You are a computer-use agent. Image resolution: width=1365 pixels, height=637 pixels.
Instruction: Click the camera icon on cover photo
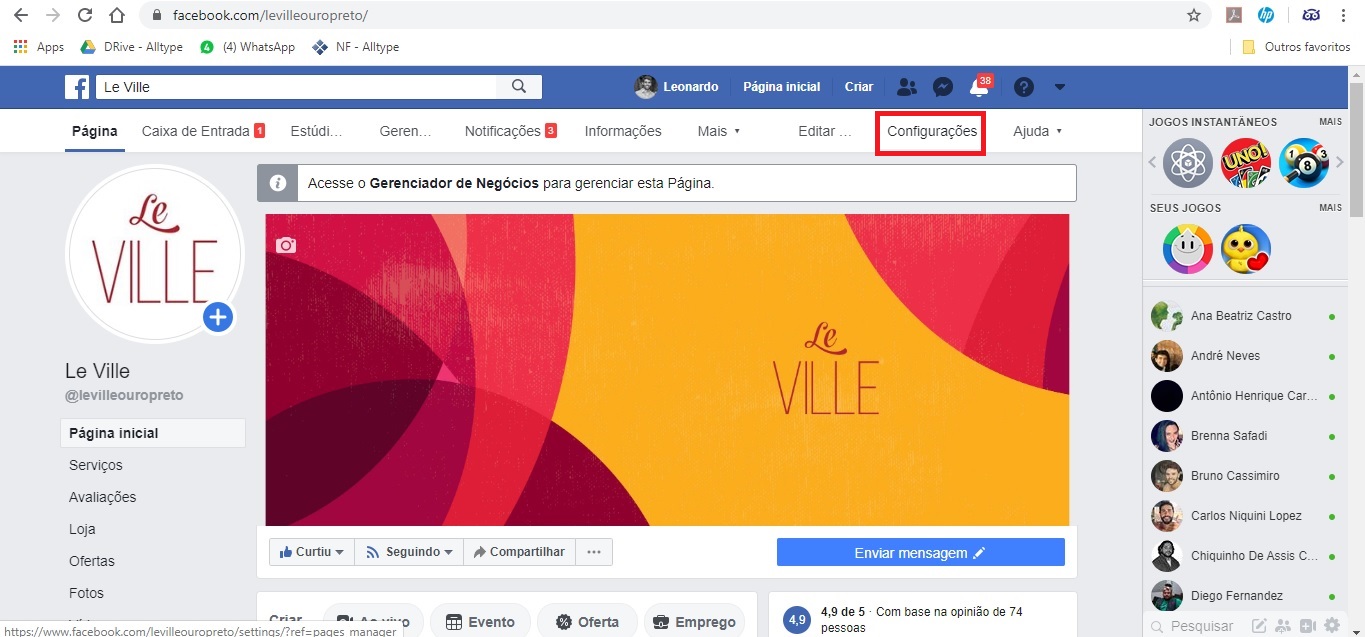pyautogui.click(x=286, y=245)
